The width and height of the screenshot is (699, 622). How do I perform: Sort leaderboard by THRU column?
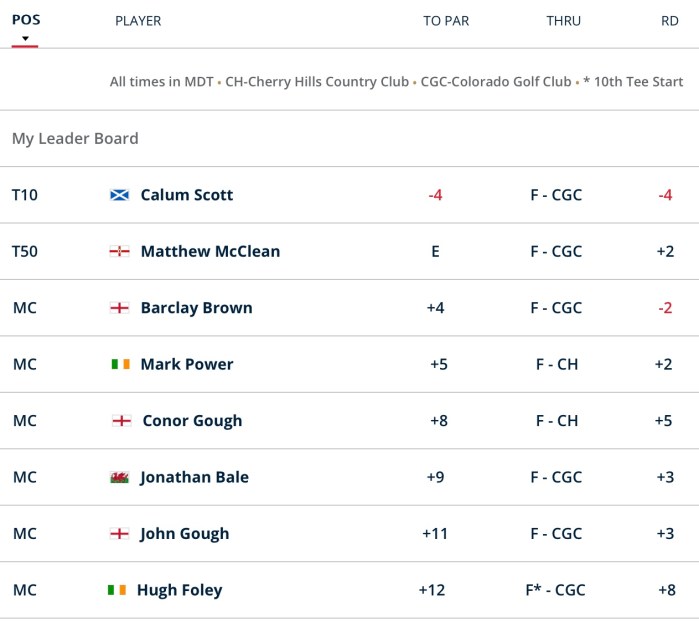[x=563, y=21]
